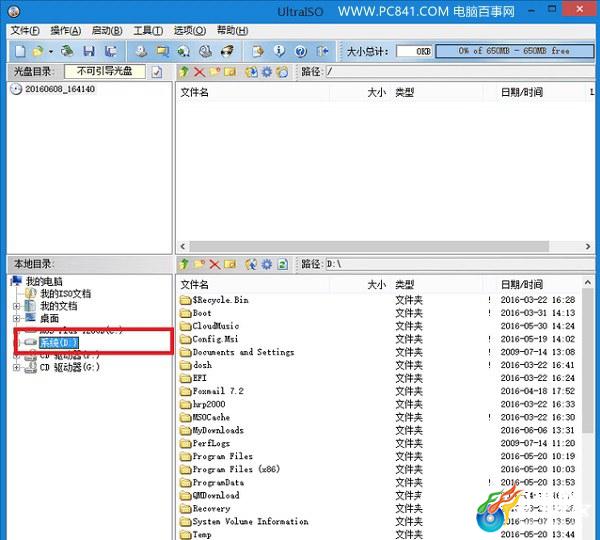Create a new image with the blank page icon
The image size is (600, 540).
coord(20,51)
